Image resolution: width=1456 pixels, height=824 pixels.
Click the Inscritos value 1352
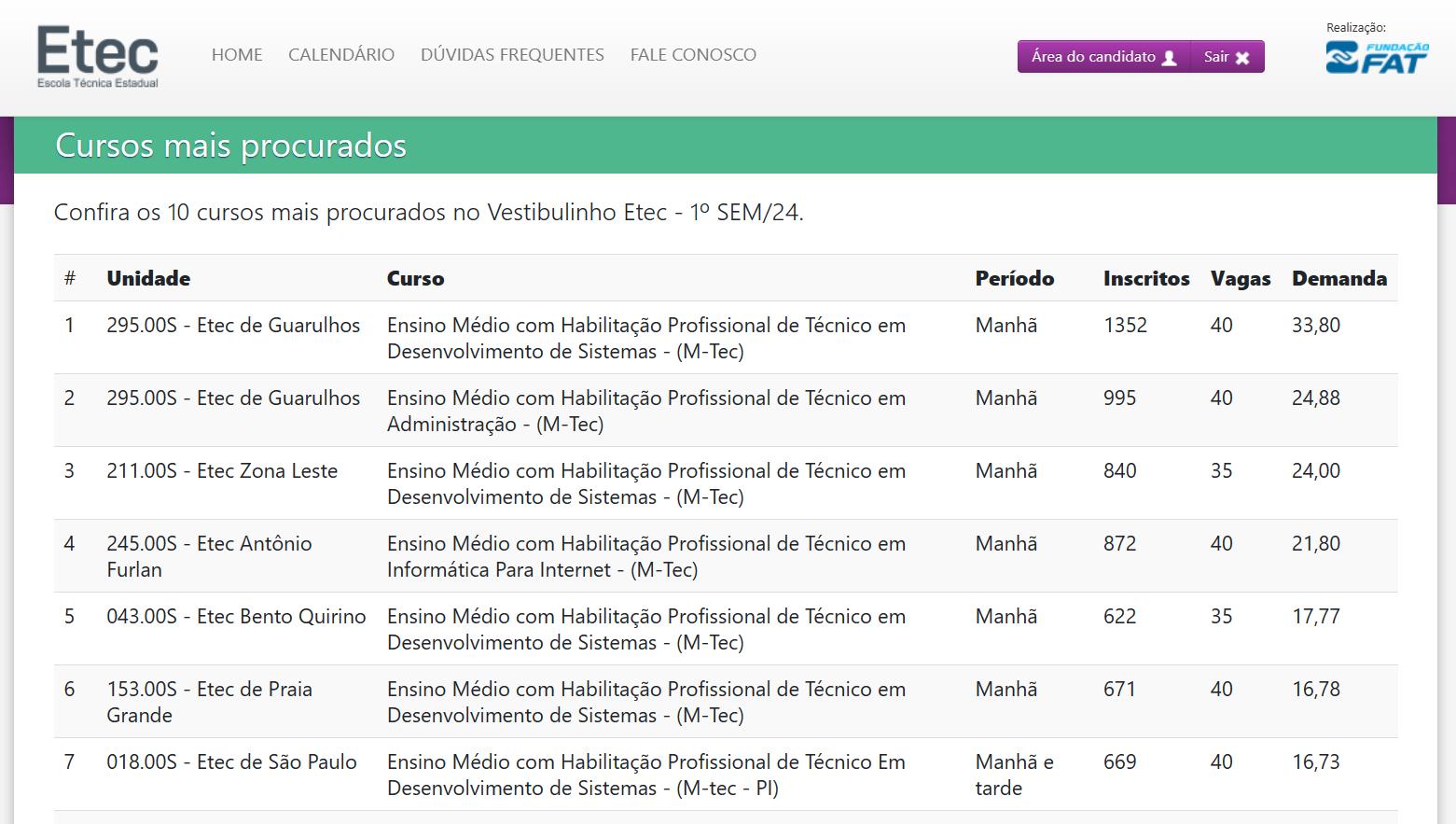click(x=1125, y=326)
